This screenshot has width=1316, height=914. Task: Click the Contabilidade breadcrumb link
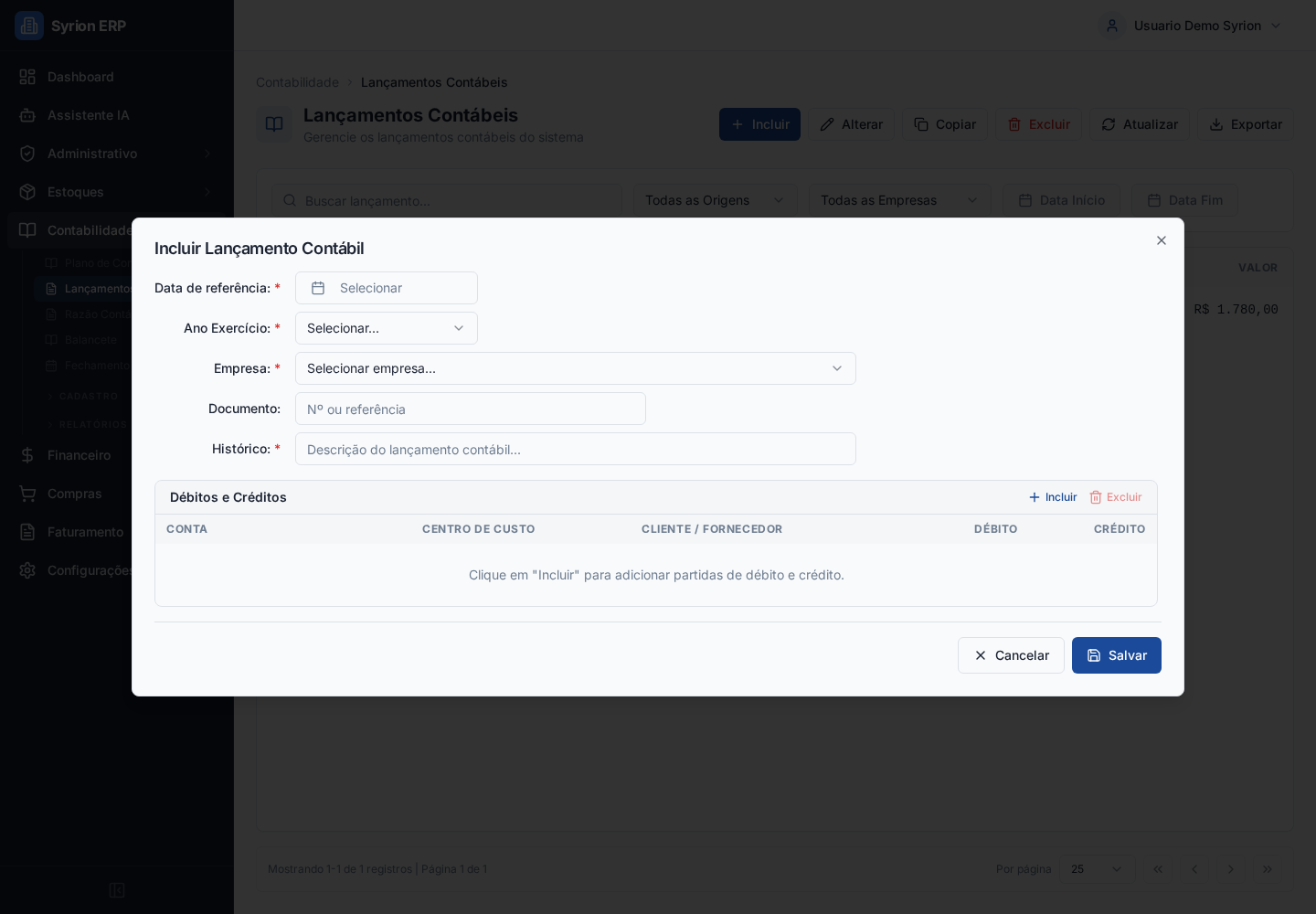pos(297,82)
